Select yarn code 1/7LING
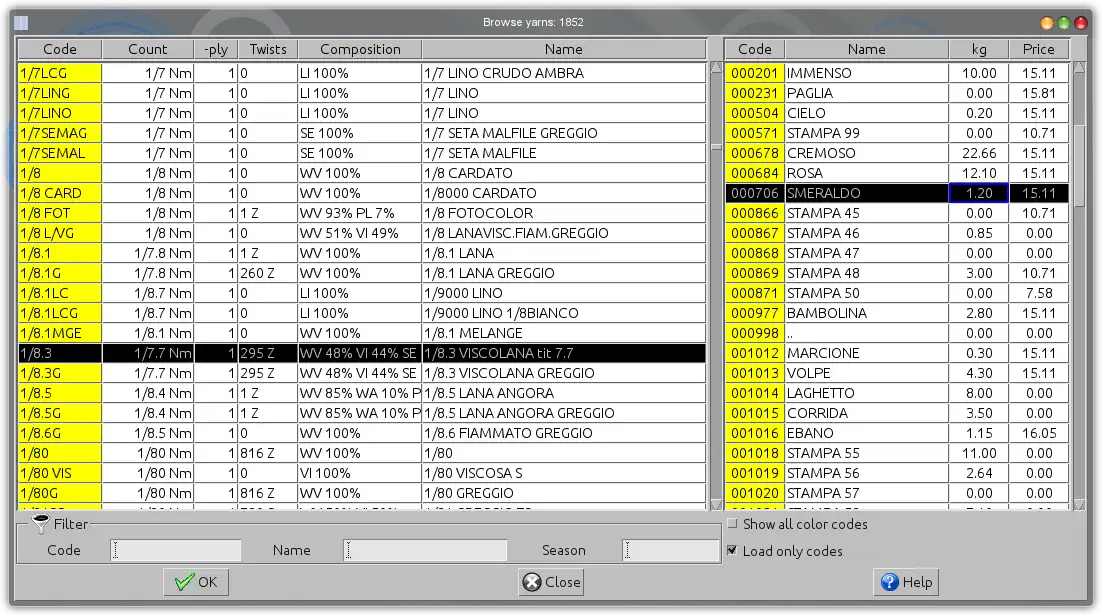 [x=60, y=93]
